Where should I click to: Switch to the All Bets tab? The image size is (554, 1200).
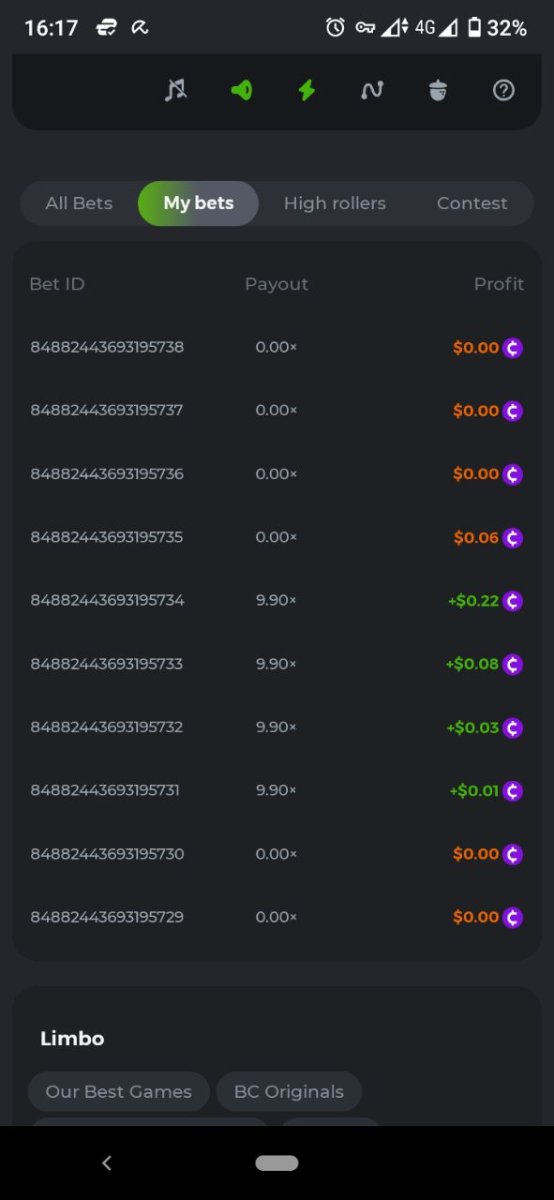[x=79, y=203]
